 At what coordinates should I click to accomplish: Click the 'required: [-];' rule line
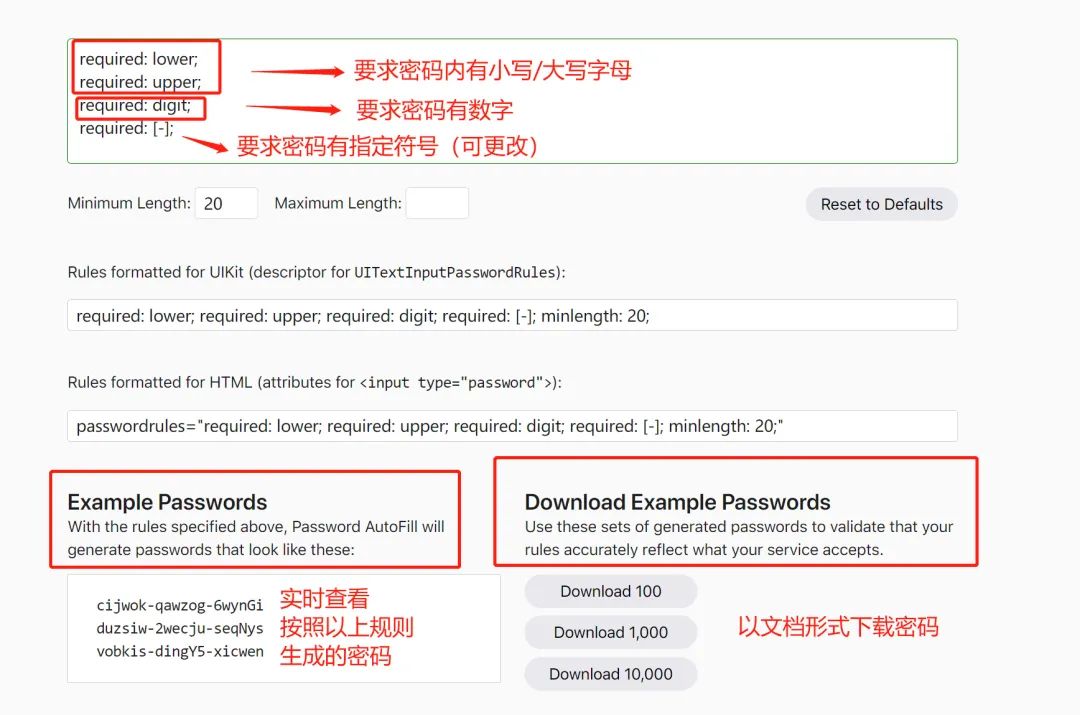pyautogui.click(x=127, y=128)
